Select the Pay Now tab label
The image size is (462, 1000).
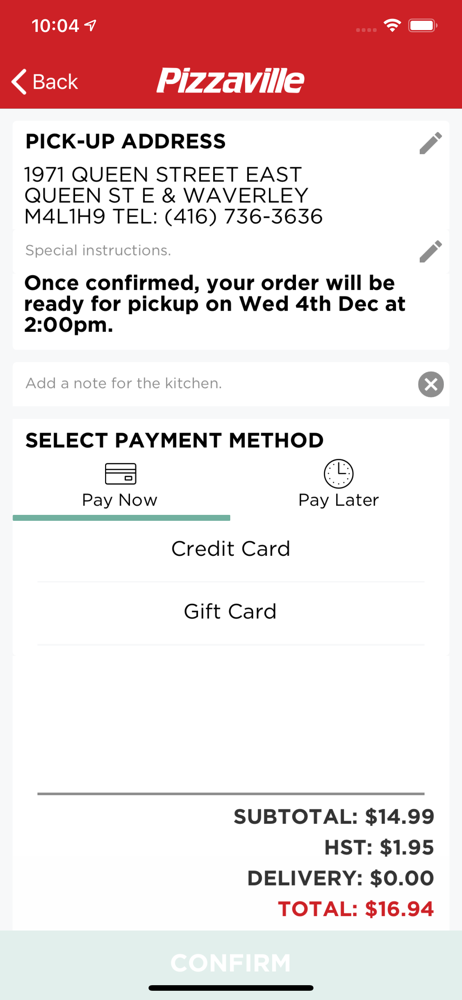(119, 499)
